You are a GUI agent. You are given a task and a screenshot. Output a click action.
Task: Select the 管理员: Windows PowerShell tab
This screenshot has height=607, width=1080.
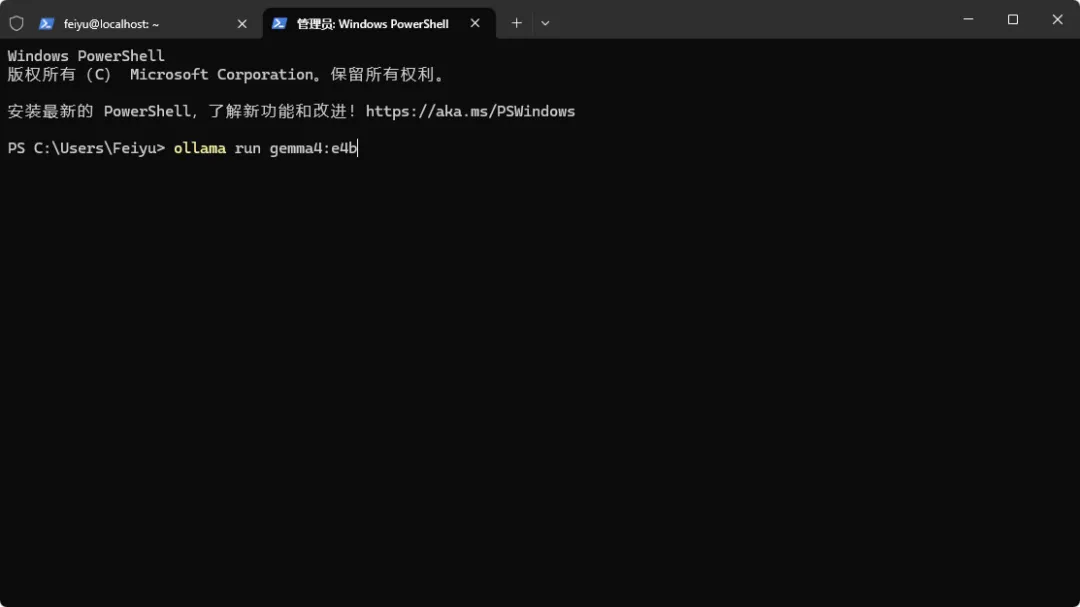[x=379, y=23]
